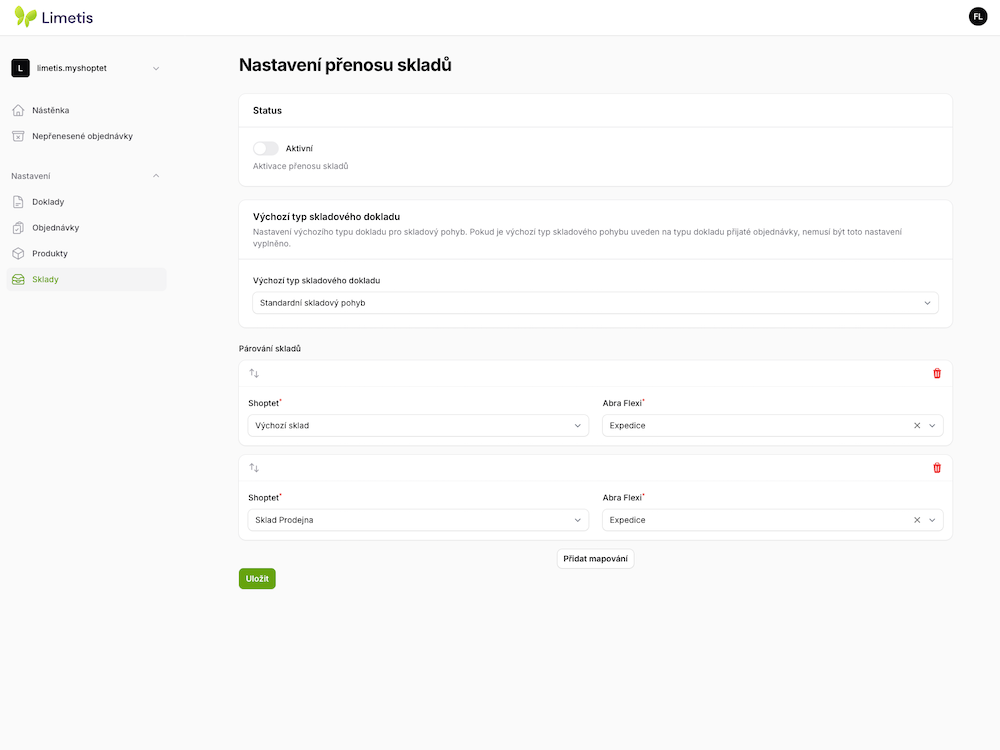The width and height of the screenshot is (1000, 750).
Task: Click reorder arrows on Sklad Prodejna mapping
Action: (x=254, y=467)
